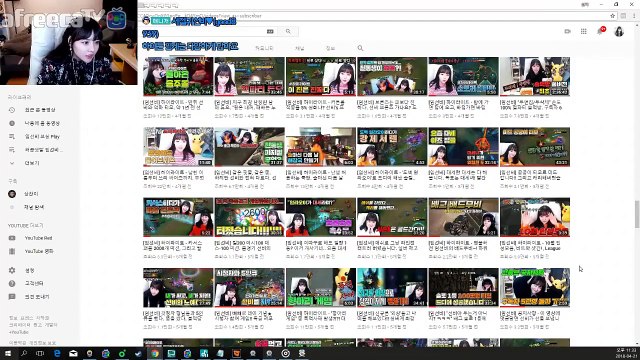Open the Mail app on the taskbar
The height and width of the screenshot is (360, 640).
73,353
